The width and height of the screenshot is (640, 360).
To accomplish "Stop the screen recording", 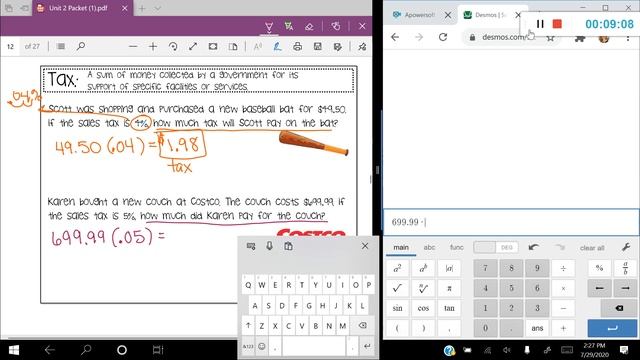I will point(557,24).
